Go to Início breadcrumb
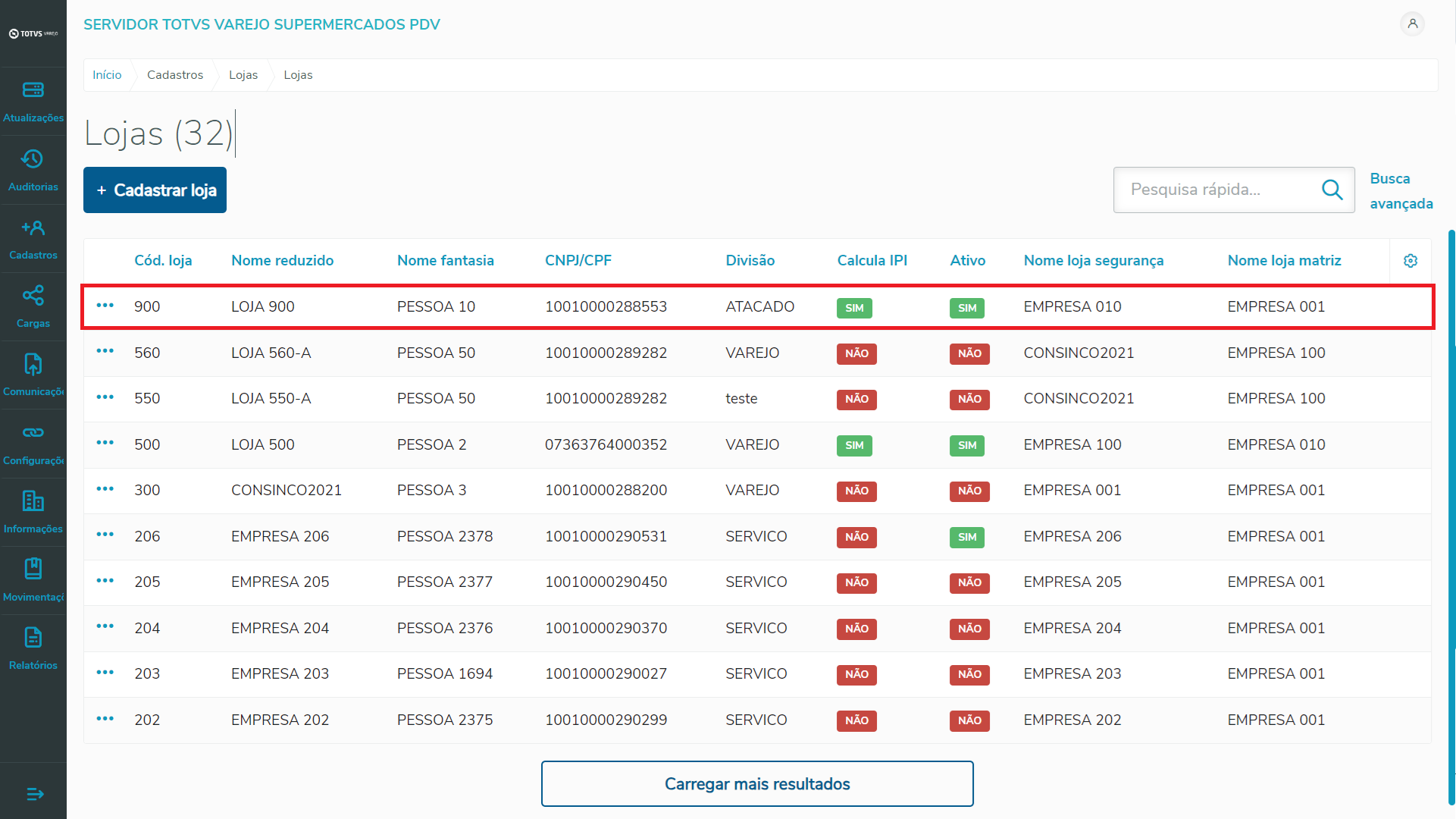 pyautogui.click(x=107, y=75)
